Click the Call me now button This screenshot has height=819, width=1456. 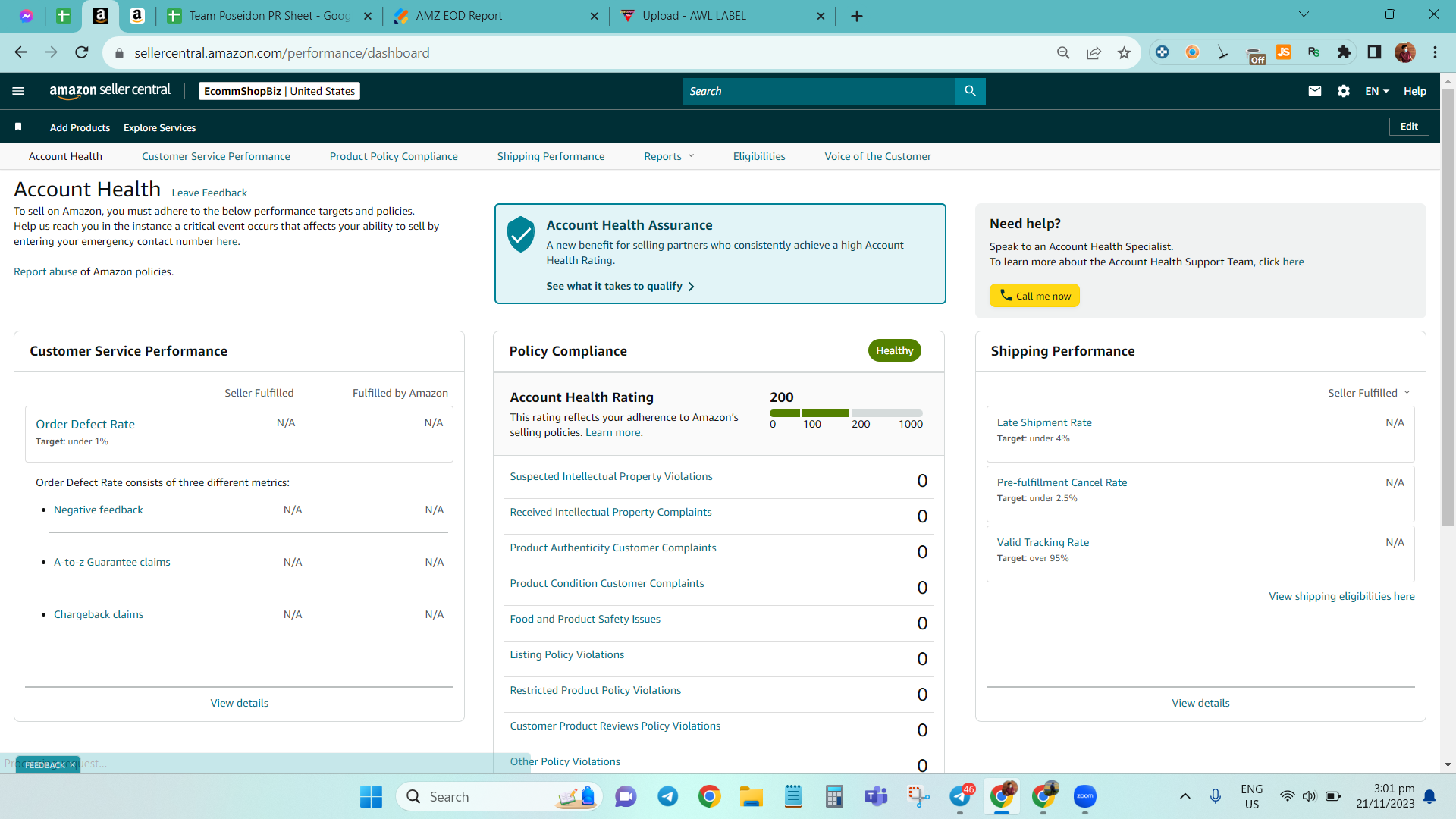[x=1034, y=296]
